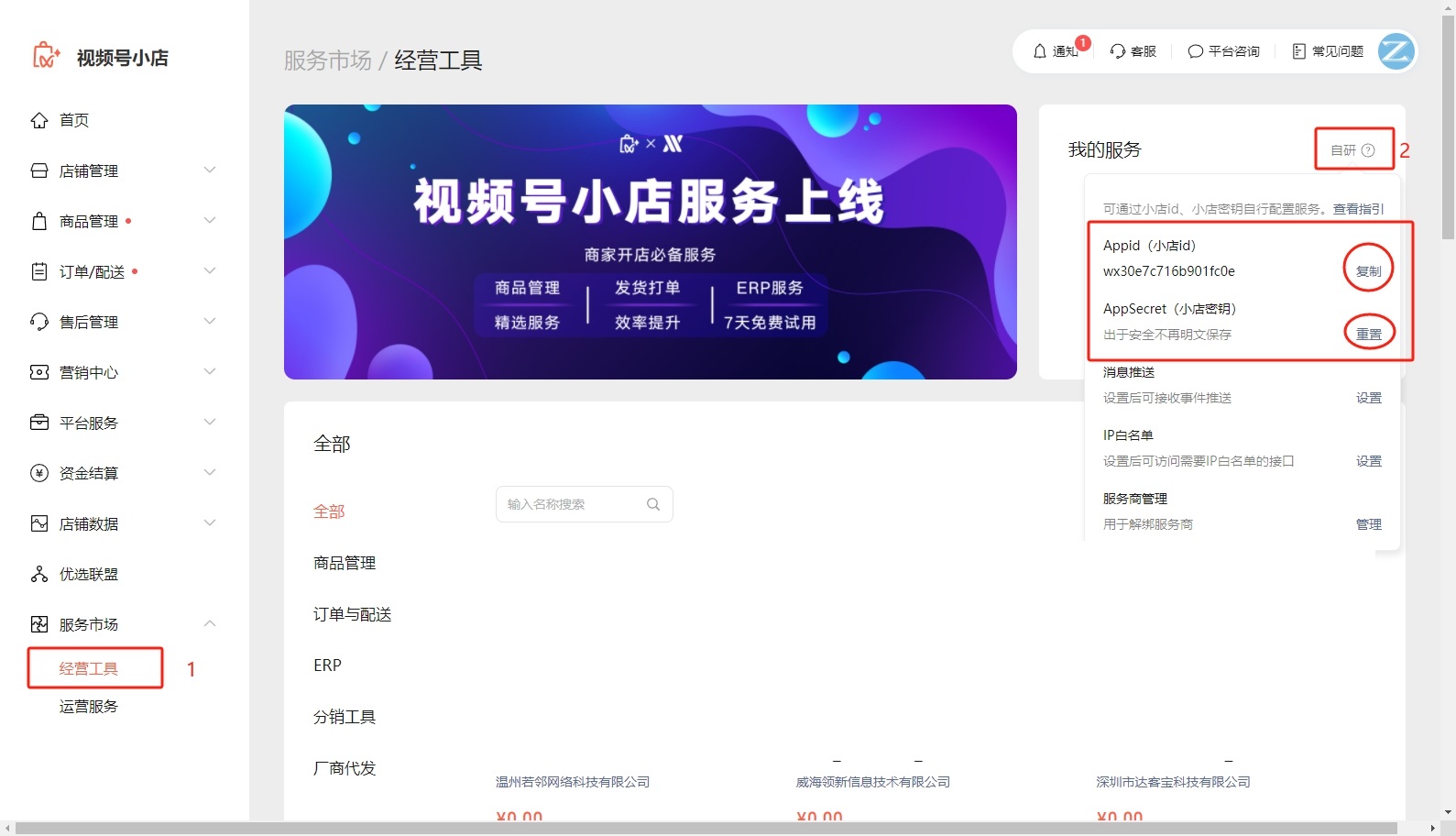Click the 我的服务 panel heading

coord(1105,150)
